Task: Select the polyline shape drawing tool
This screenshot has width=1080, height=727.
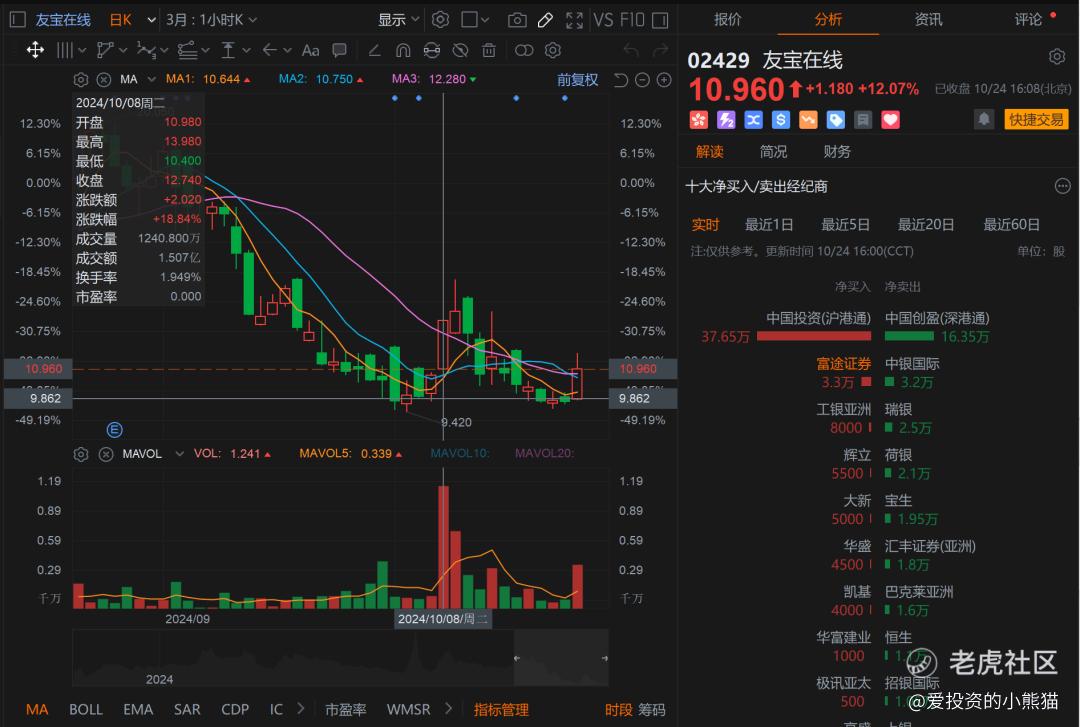Action: click(x=105, y=50)
